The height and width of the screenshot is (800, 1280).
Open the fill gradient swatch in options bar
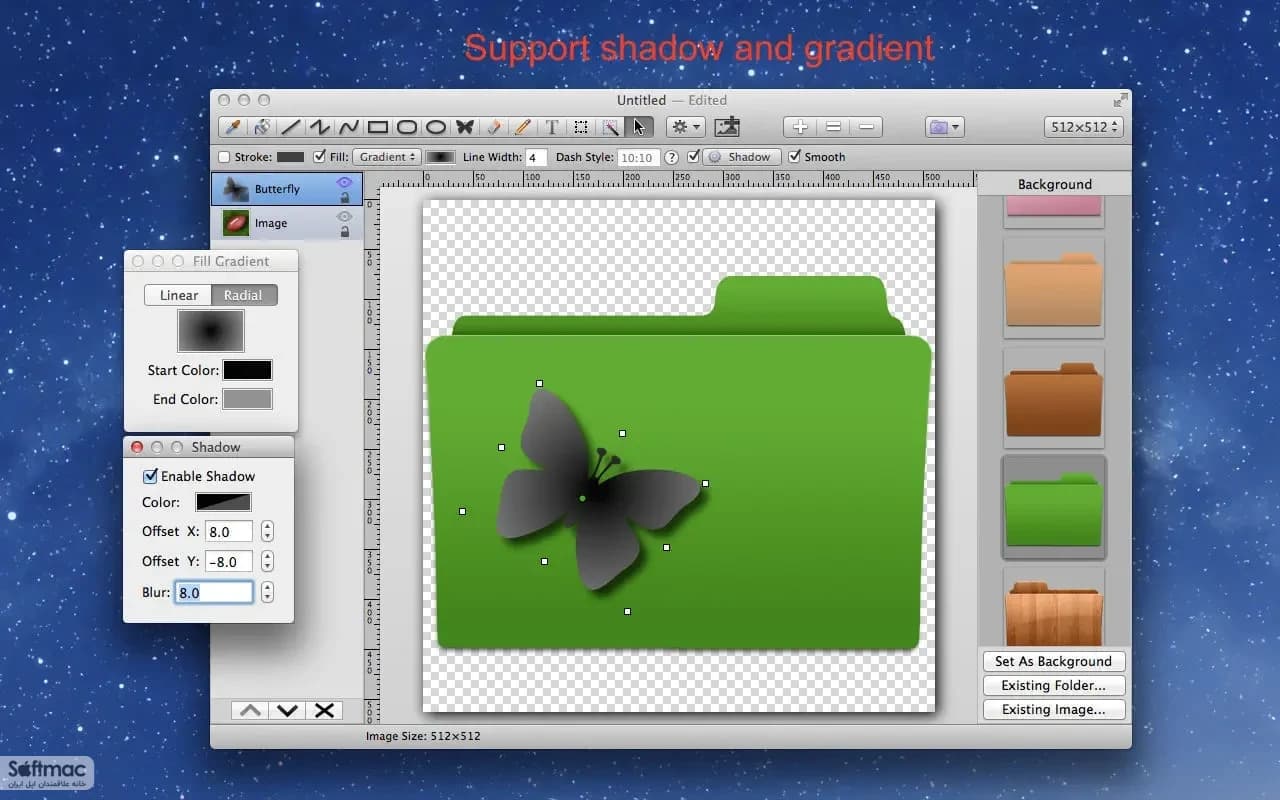point(440,157)
